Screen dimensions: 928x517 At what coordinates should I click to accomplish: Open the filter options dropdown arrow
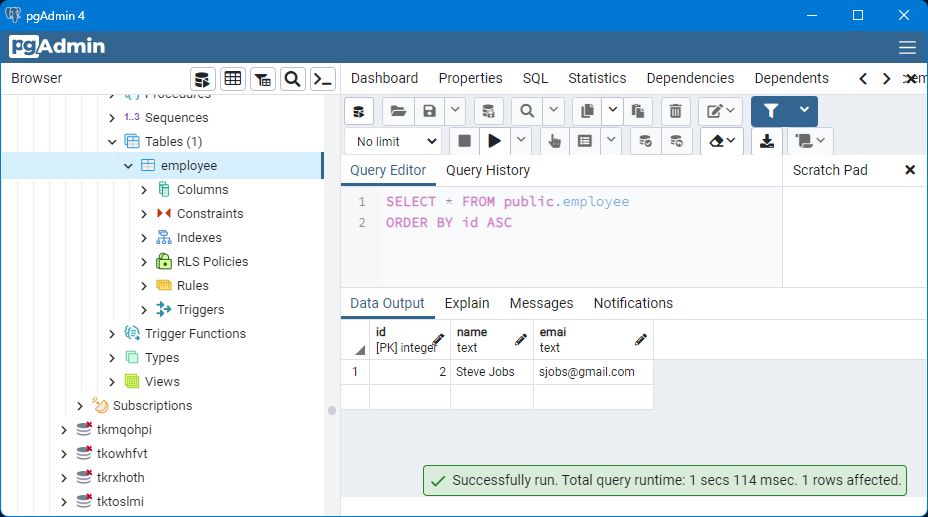coord(804,110)
